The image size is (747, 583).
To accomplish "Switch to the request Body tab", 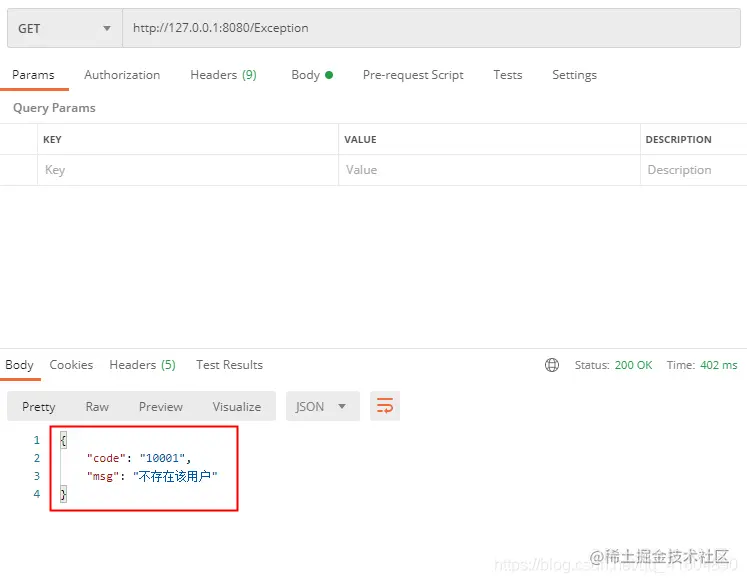I will point(312,75).
